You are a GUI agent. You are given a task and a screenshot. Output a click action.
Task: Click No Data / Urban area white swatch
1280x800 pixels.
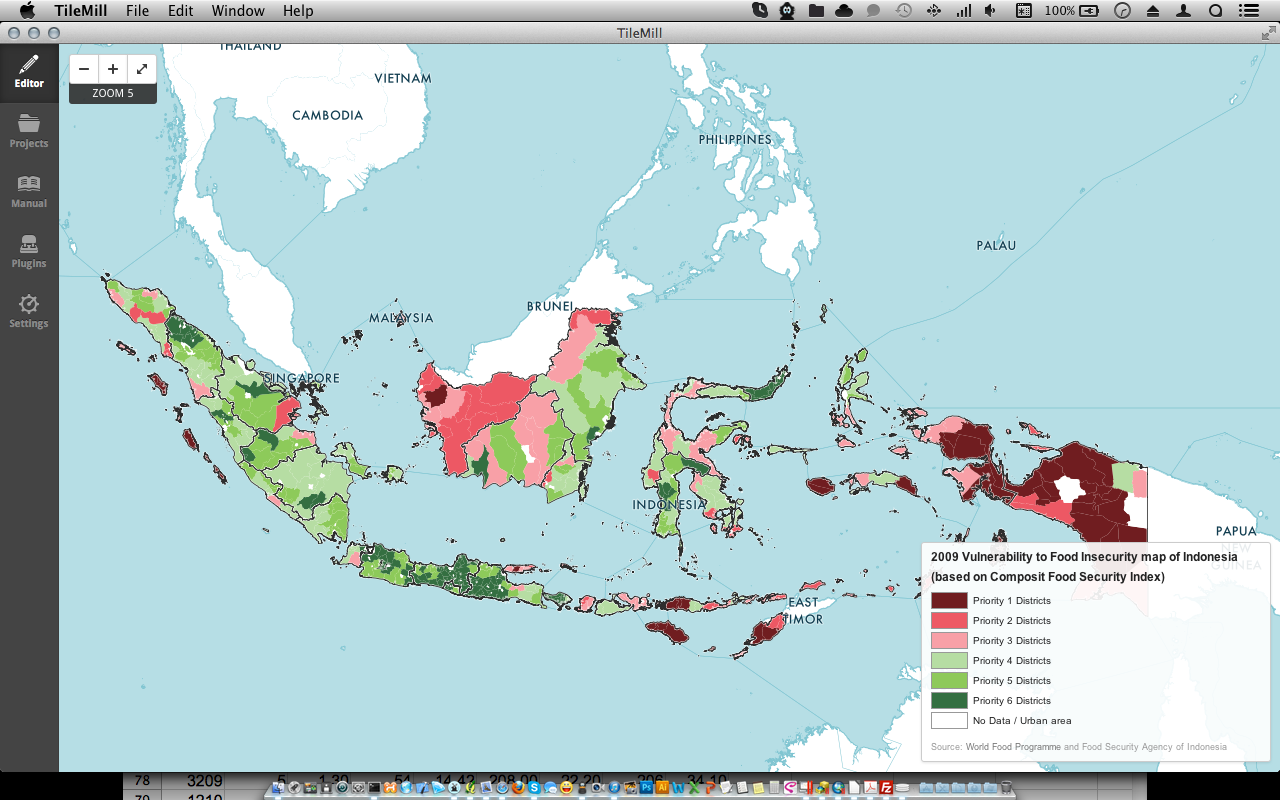pyautogui.click(x=949, y=720)
